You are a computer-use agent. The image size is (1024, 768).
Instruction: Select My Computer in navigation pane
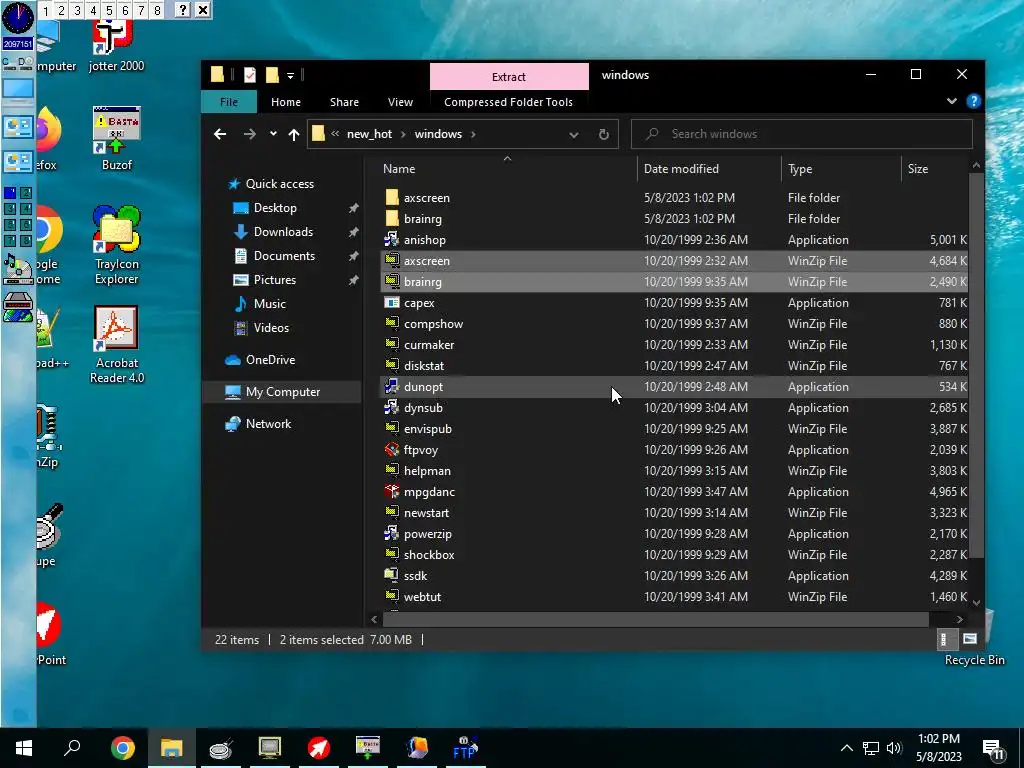283,391
